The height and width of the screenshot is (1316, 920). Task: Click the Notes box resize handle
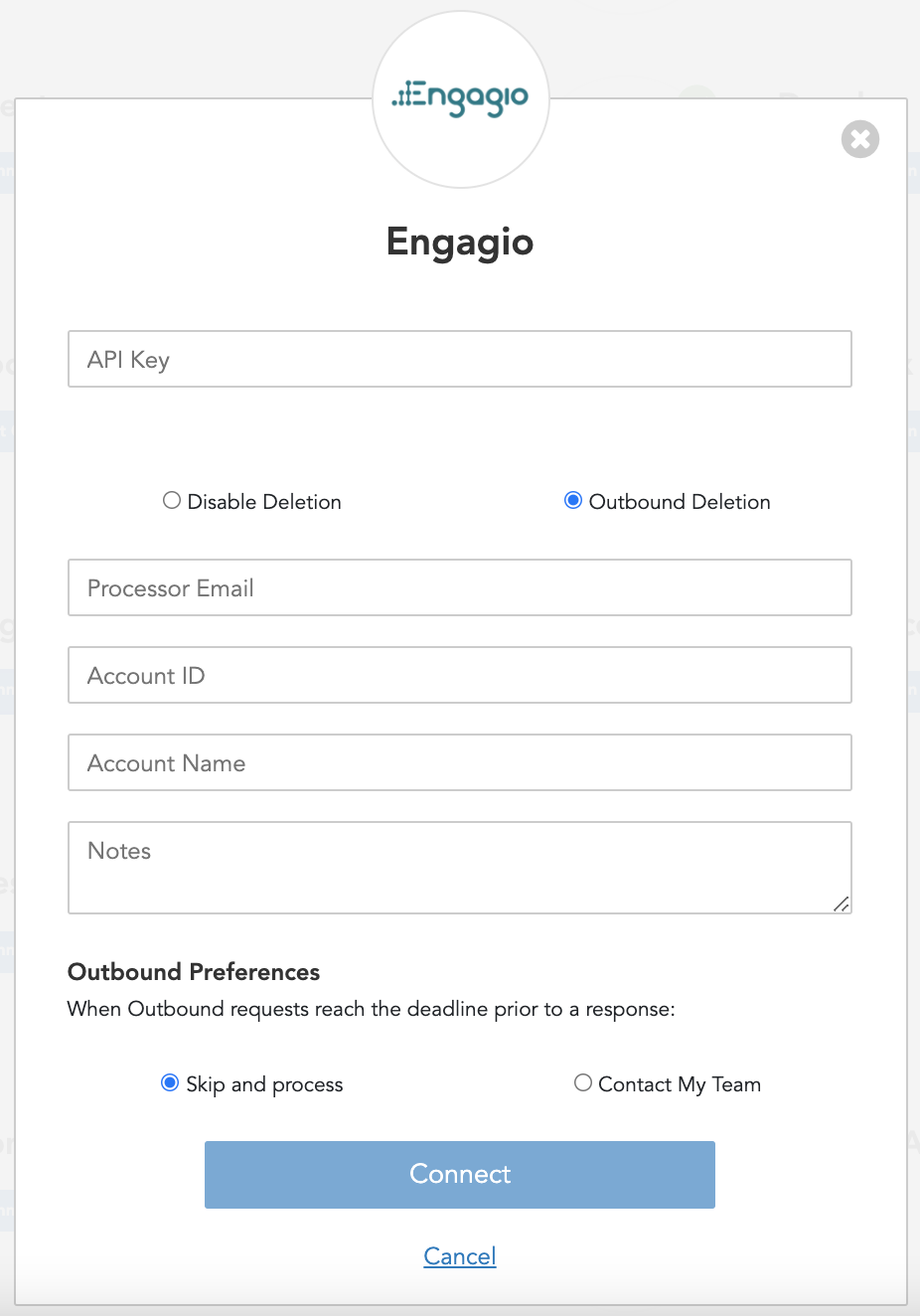[842, 904]
